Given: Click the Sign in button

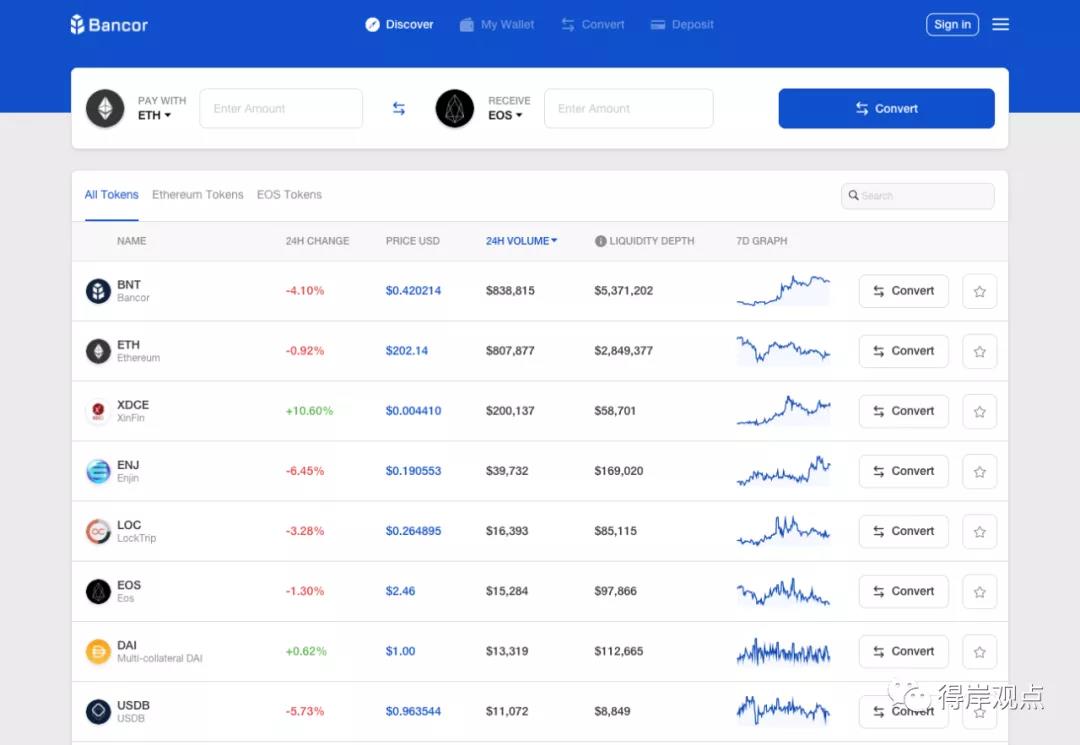Looking at the screenshot, I should pyautogui.click(x=952, y=25).
